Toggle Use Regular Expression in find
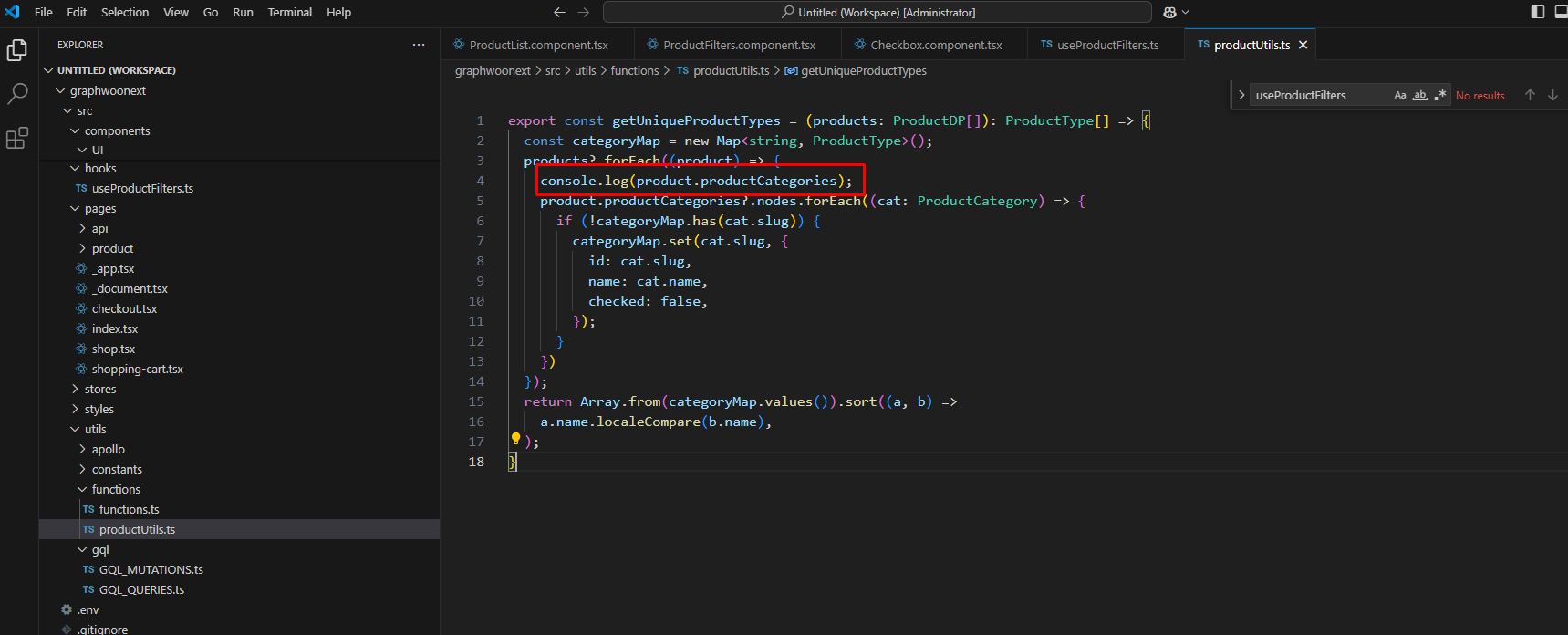This screenshot has width=1568, height=635. [x=1440, y=95]
